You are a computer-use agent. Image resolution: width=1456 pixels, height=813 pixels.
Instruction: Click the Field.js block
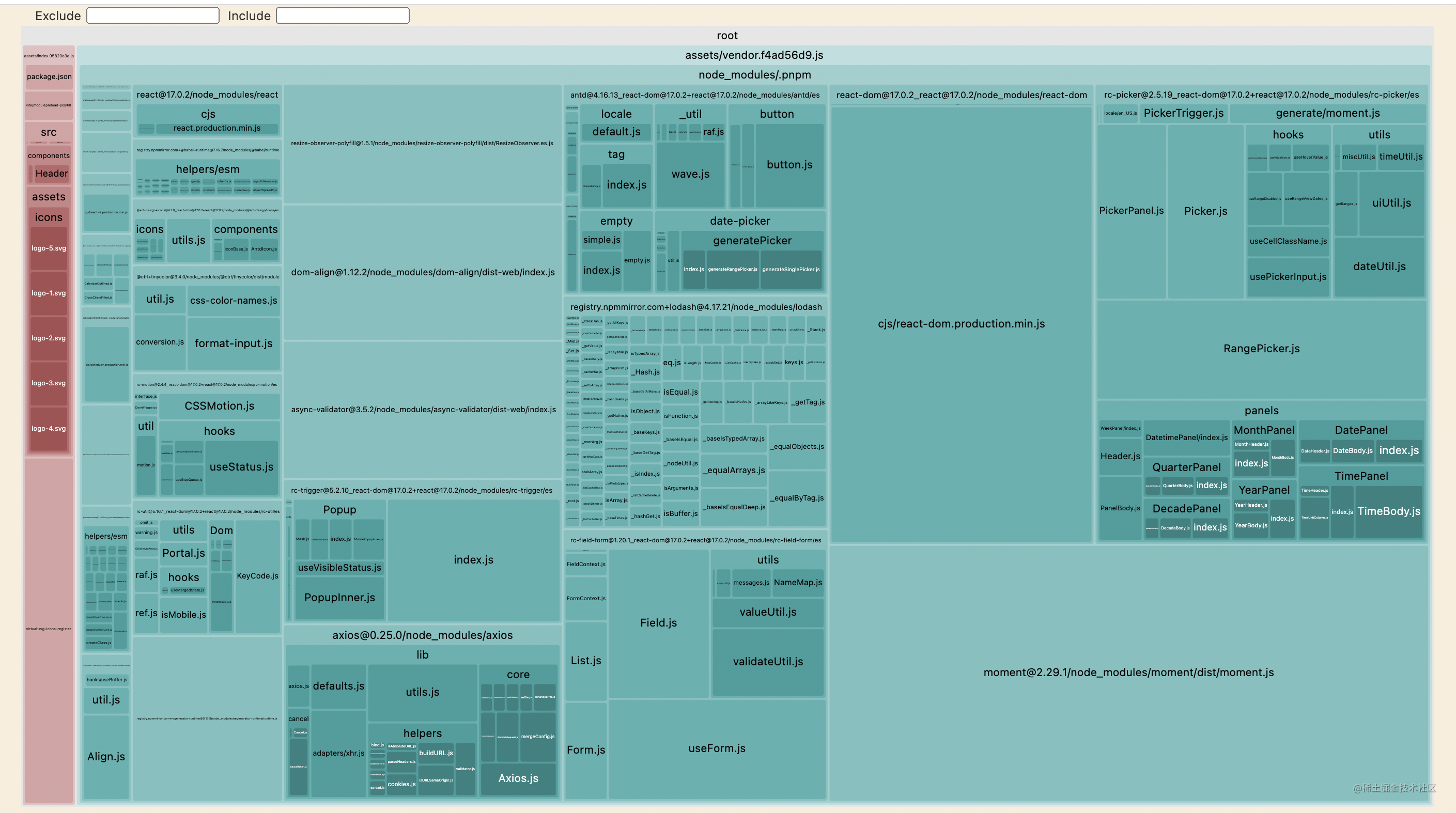point(658,622)
